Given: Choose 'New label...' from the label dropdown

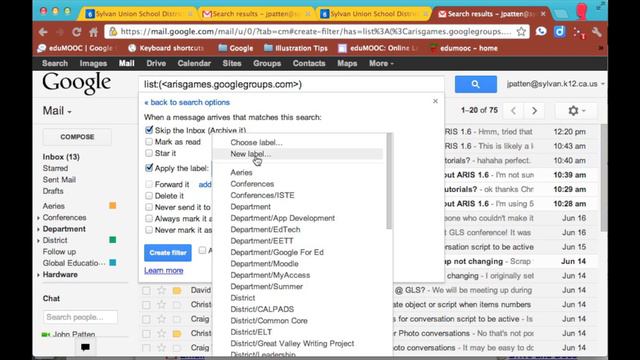Looking at the screenshot, I should (x=298, y=154).
